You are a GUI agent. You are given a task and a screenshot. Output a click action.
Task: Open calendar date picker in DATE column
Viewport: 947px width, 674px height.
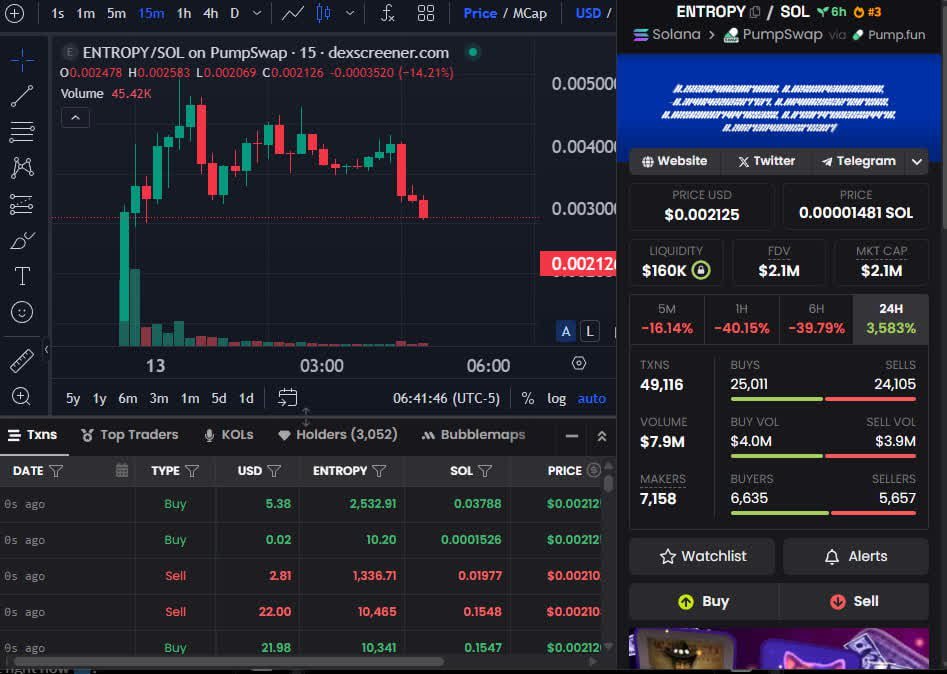coord(121,470)
